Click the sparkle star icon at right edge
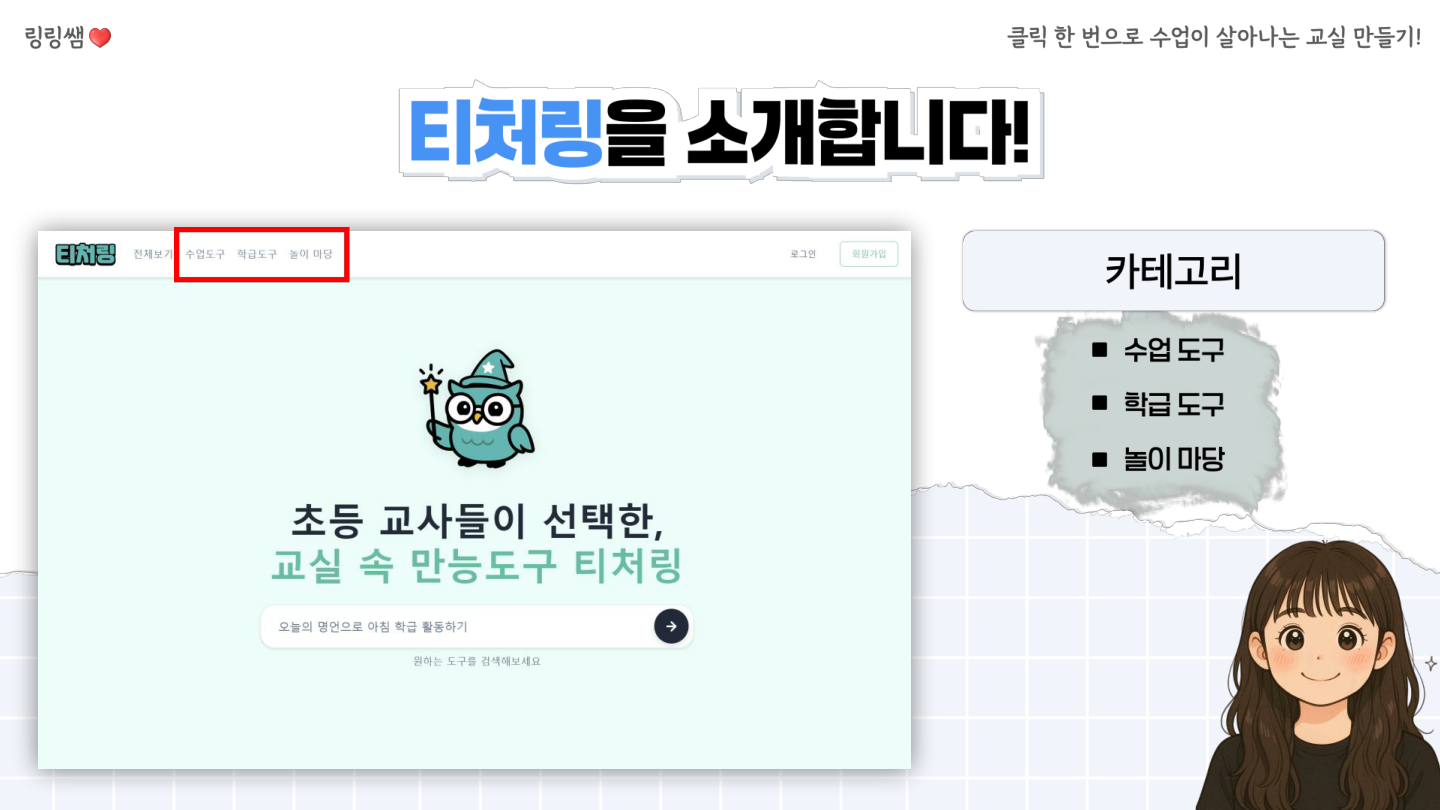Viewport: 1440px width, 810px height. click(x=1430, y=663)
